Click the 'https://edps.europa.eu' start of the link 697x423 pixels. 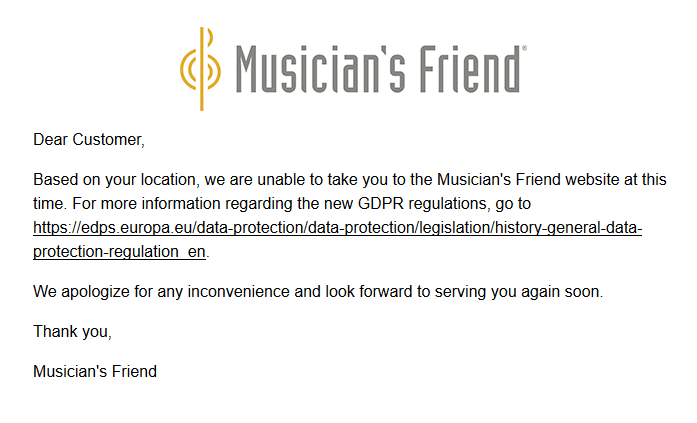pyautogui.click(x=112, y=227)
